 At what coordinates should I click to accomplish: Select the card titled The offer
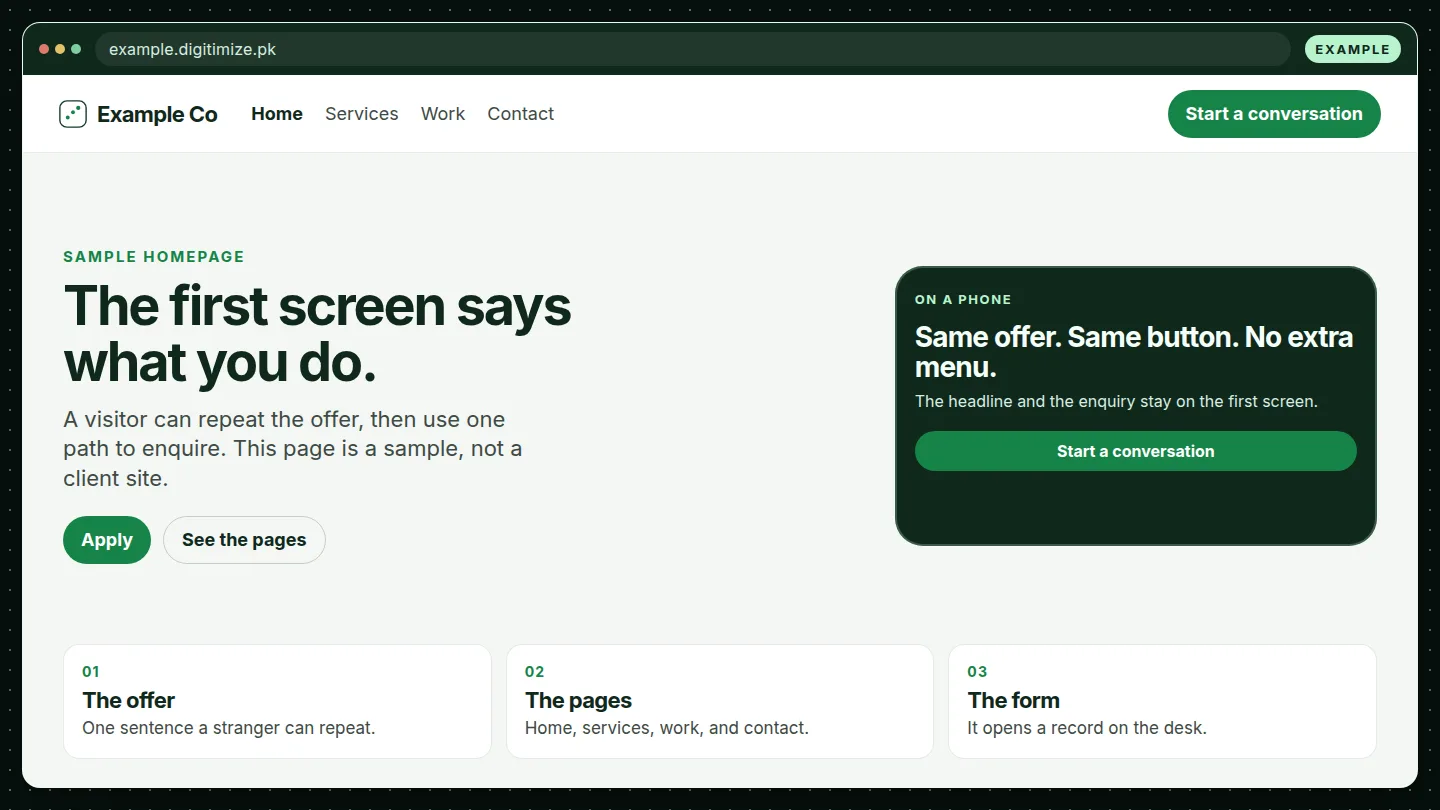(x=277, y=701)
